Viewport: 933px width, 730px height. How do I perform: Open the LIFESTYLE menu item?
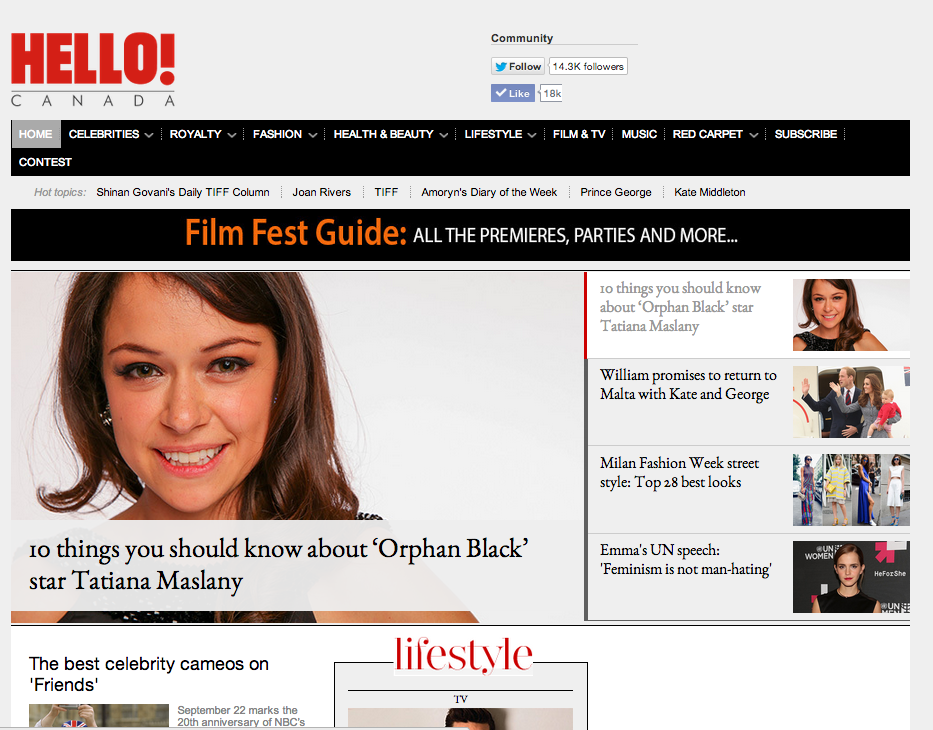(x=493, y=134)
